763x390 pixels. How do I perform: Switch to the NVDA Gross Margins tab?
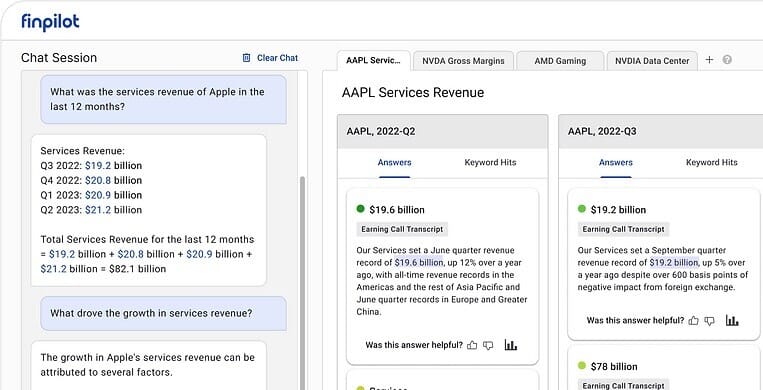tap(463, 61)
